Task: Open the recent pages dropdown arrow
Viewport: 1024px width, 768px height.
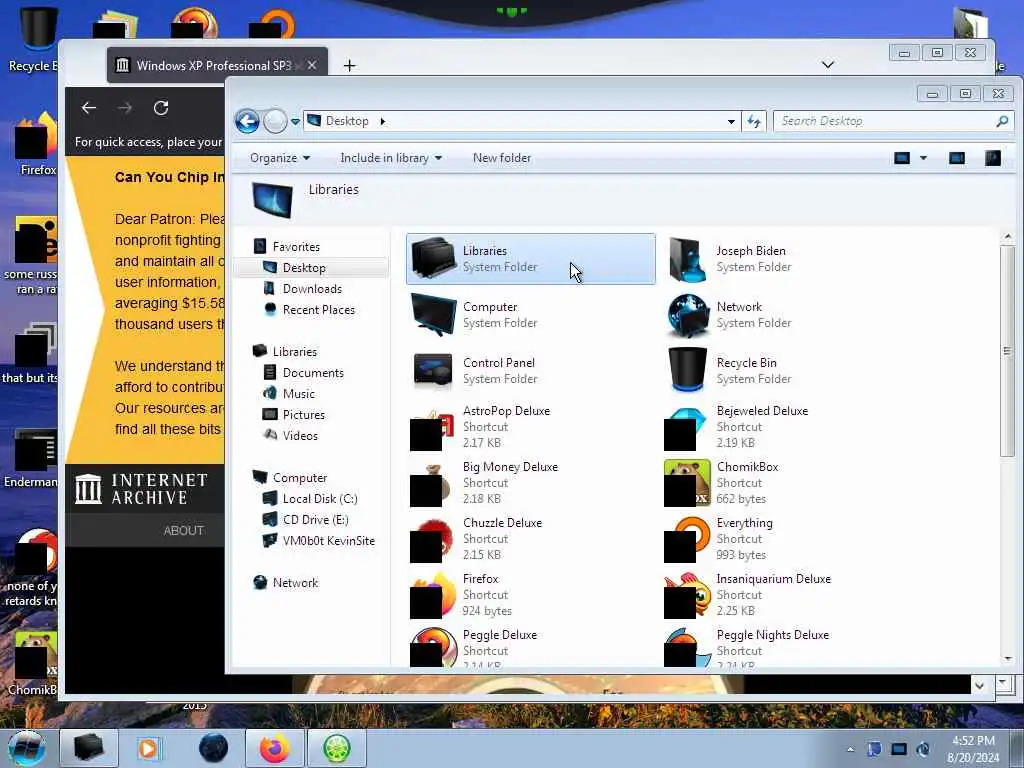Action: click(295, 121)
